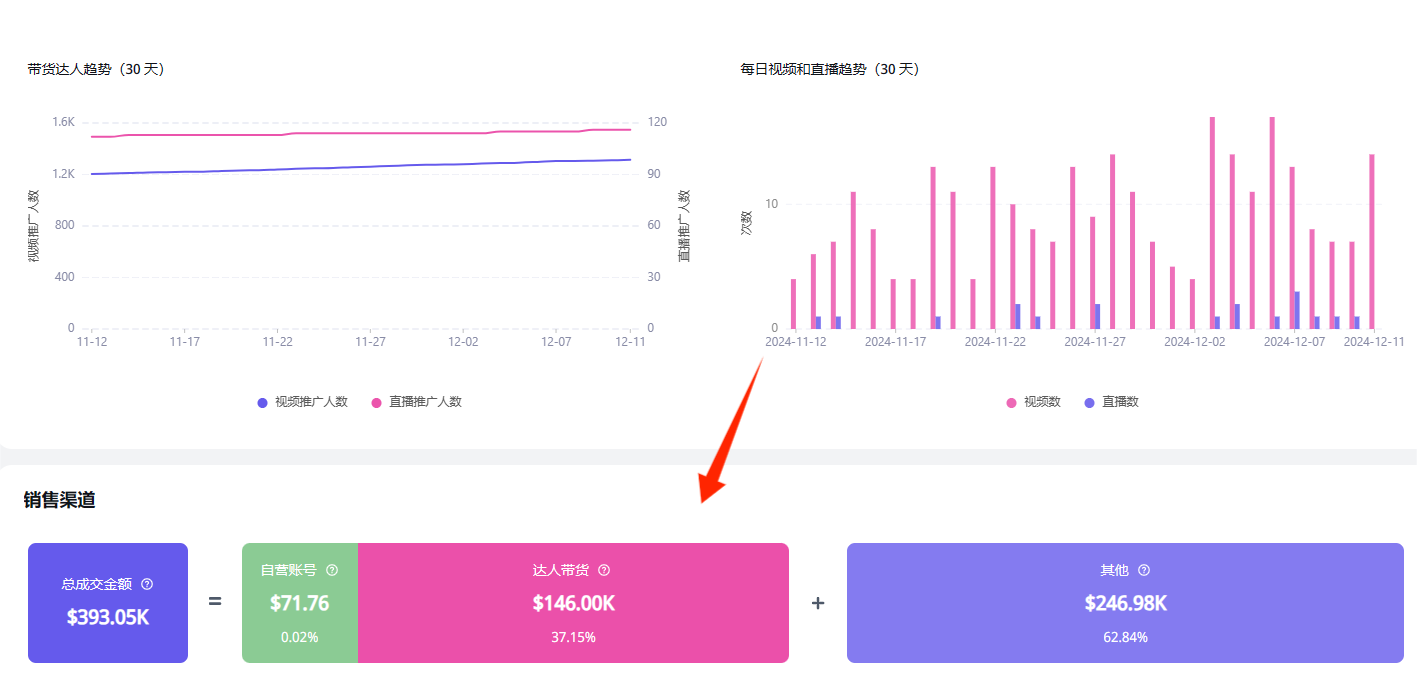1417x684 pixels.
Task: Open the 达人带货 help tooltip icon
Action: click(604, 570)
